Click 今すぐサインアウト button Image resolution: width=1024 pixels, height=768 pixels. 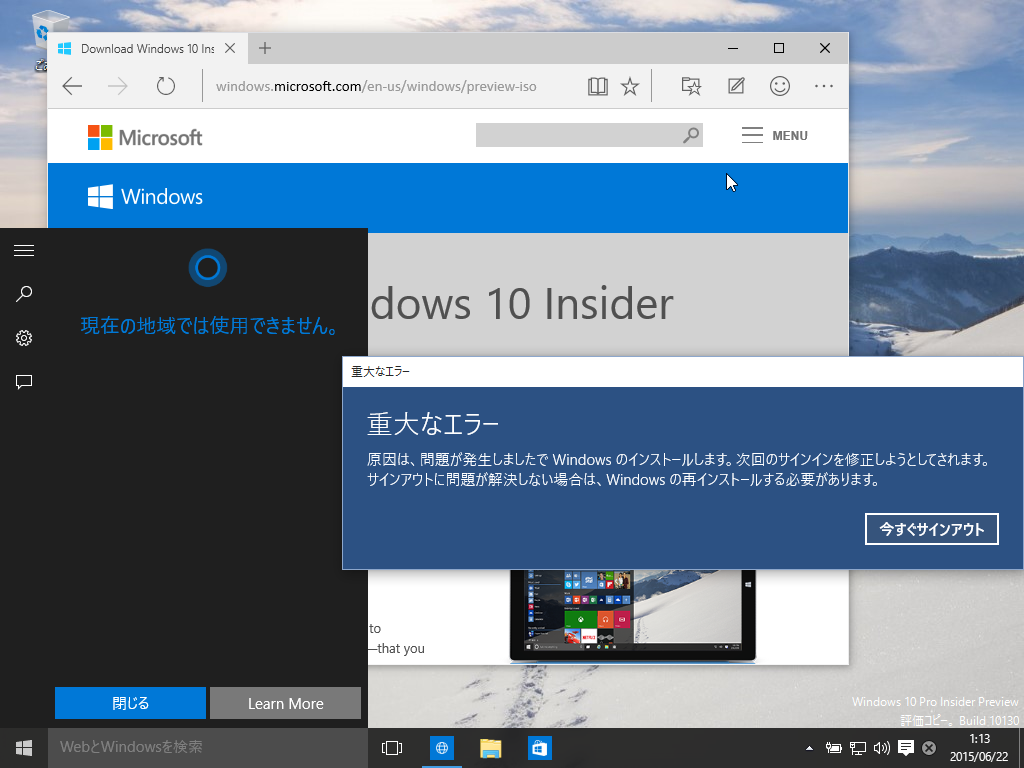click(932, 529)
